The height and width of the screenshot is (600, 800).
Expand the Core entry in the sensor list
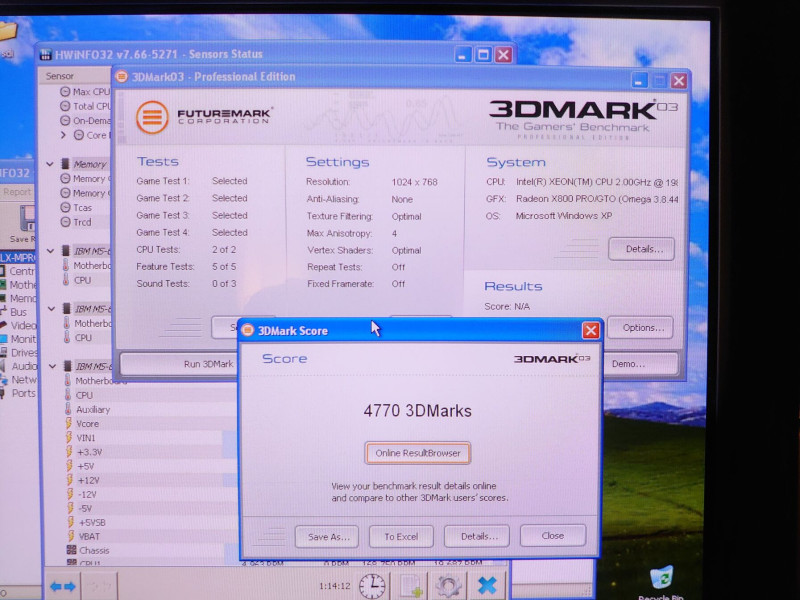pos(63,135)
